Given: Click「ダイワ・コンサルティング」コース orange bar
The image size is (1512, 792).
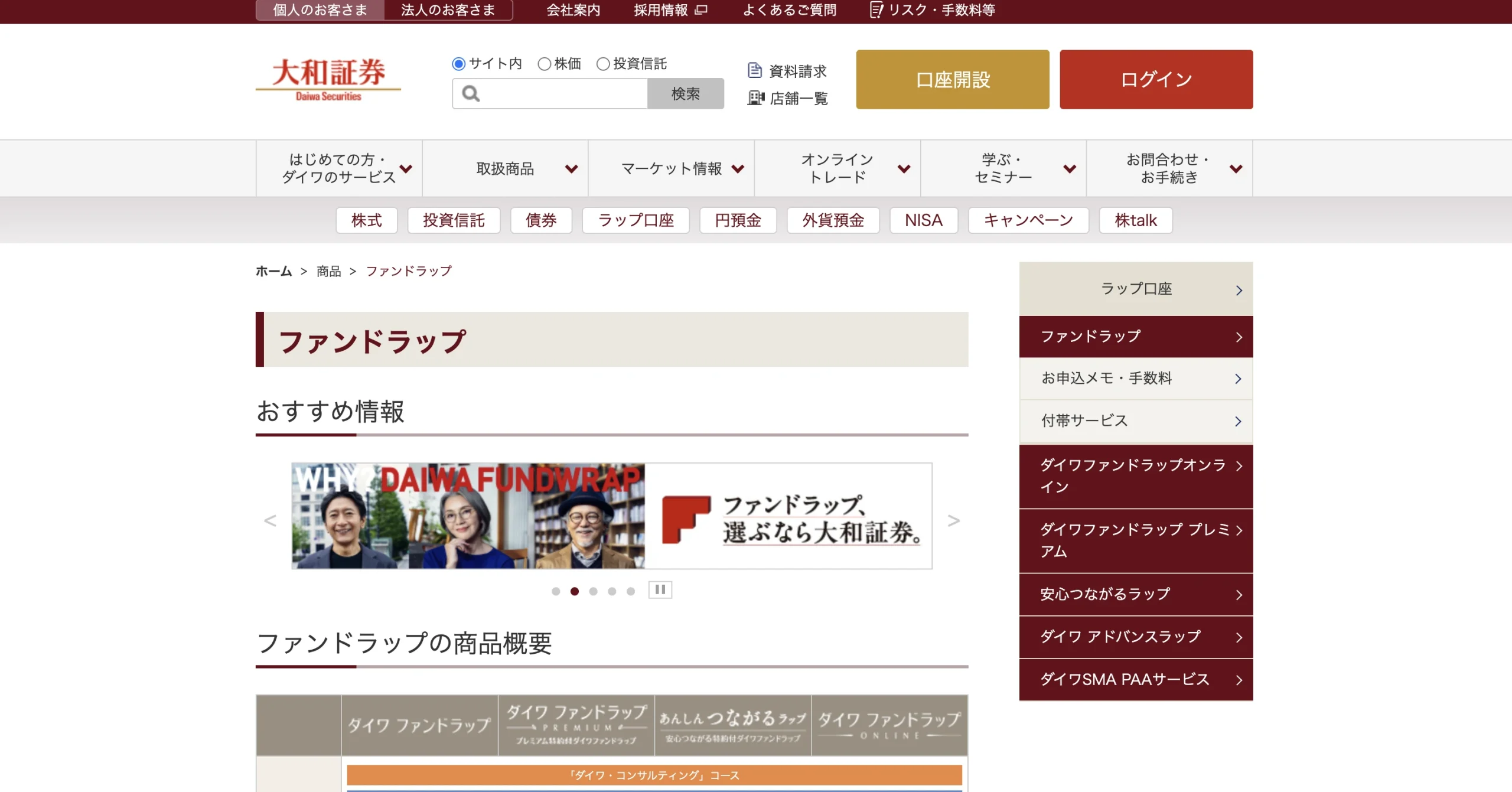Looking at the screenshot, I should [x=654, y=775].
